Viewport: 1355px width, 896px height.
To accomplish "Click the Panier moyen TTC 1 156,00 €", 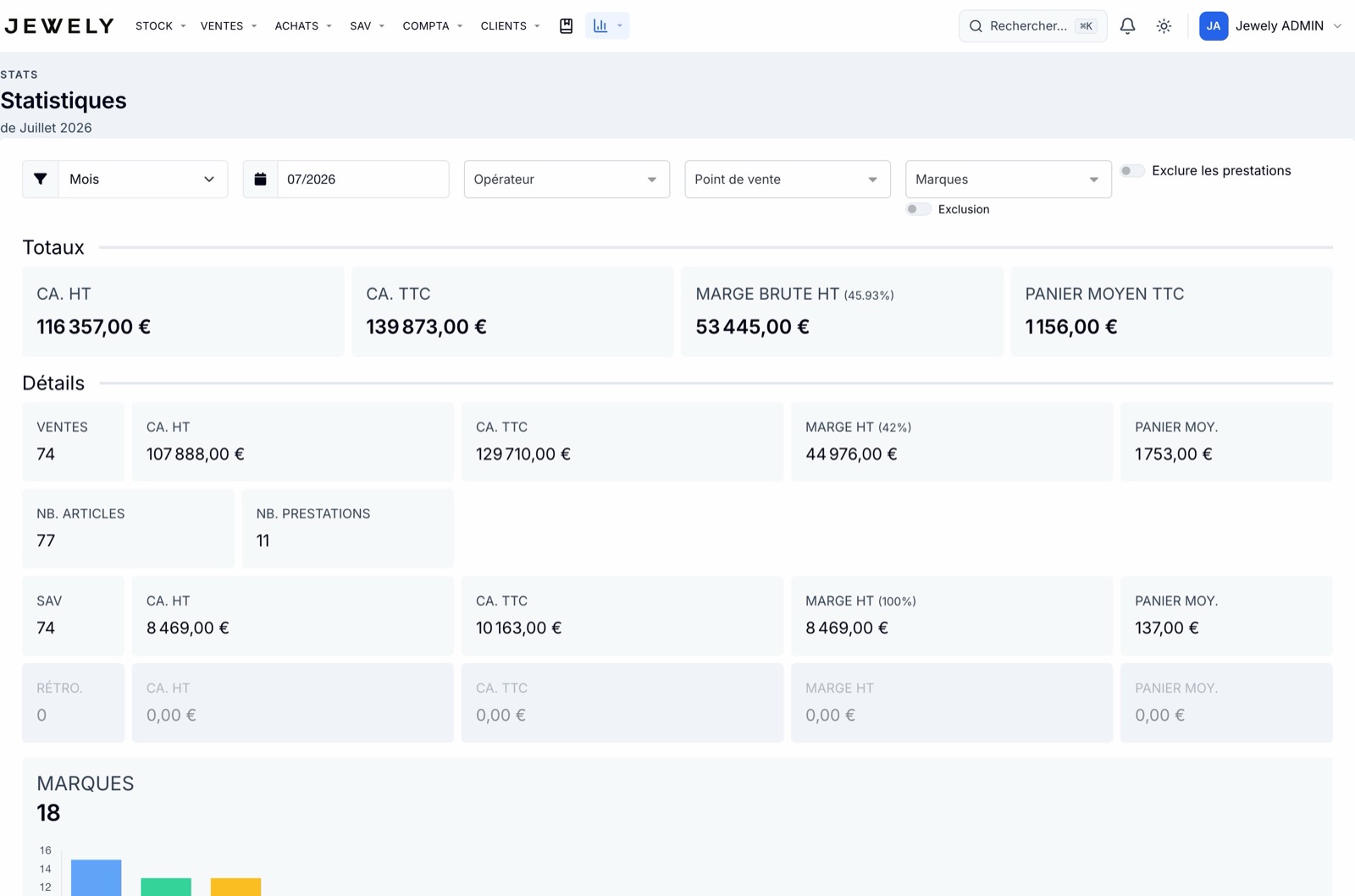I will click(x=1070, y=327).
